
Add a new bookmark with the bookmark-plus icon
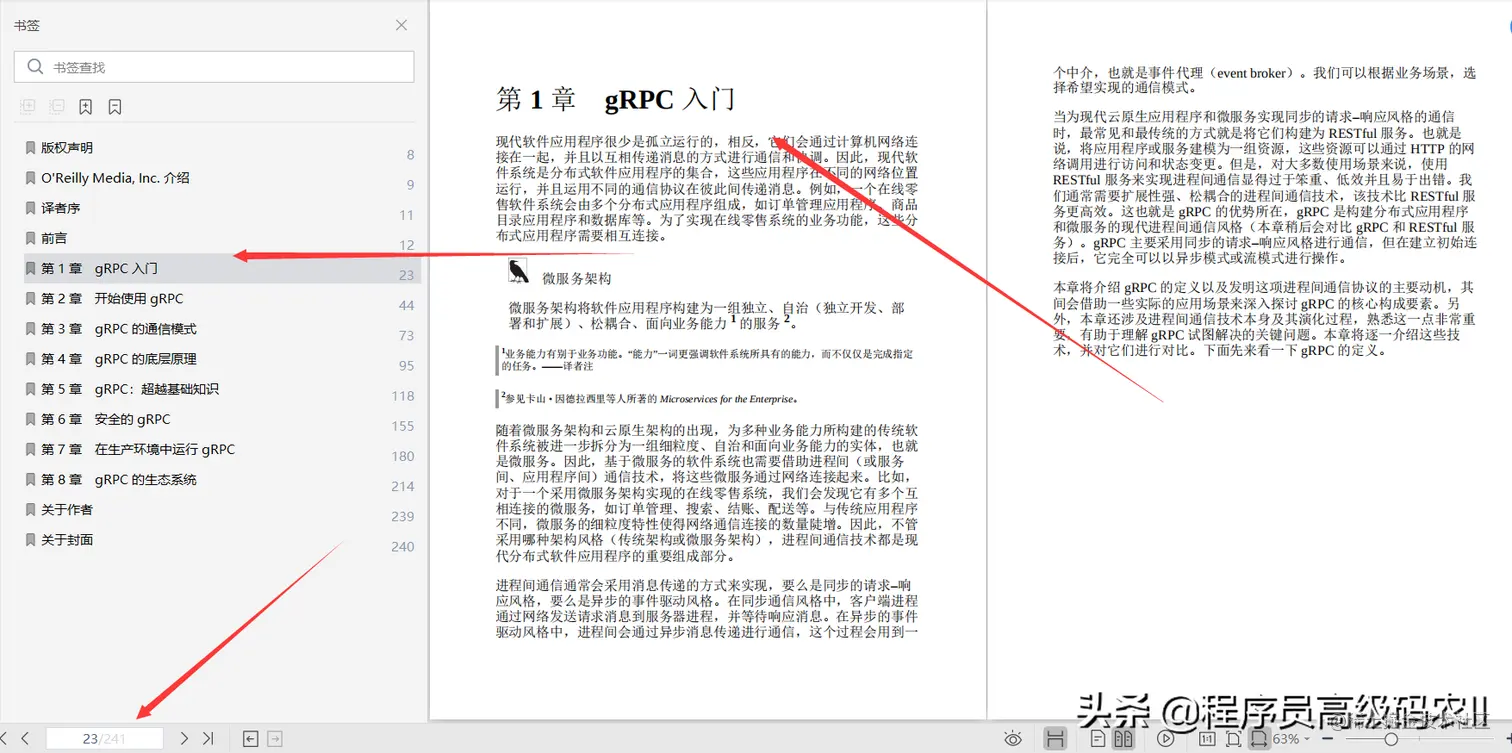tap(85, 106)
